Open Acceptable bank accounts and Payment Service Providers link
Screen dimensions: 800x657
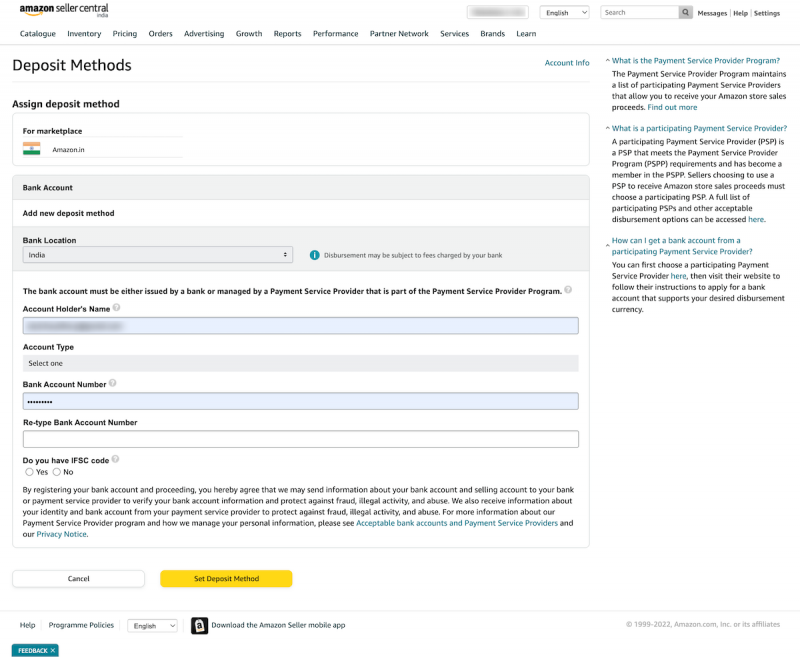(457, 523)
